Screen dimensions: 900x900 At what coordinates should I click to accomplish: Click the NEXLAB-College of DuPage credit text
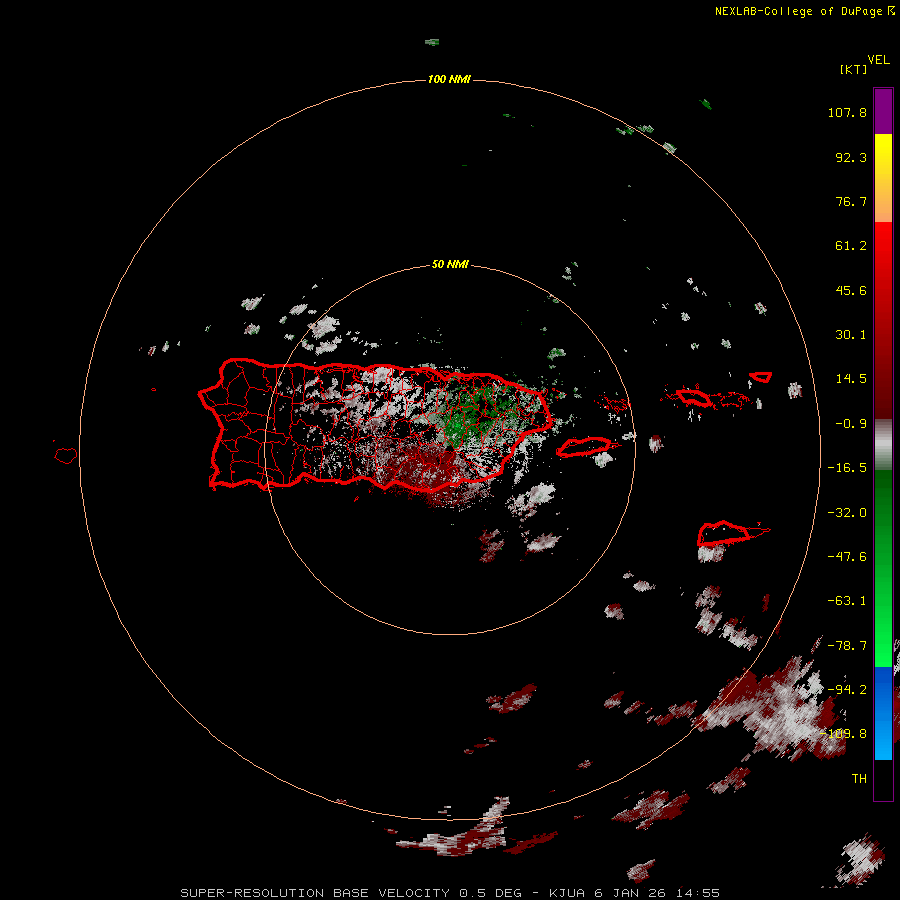805,11
